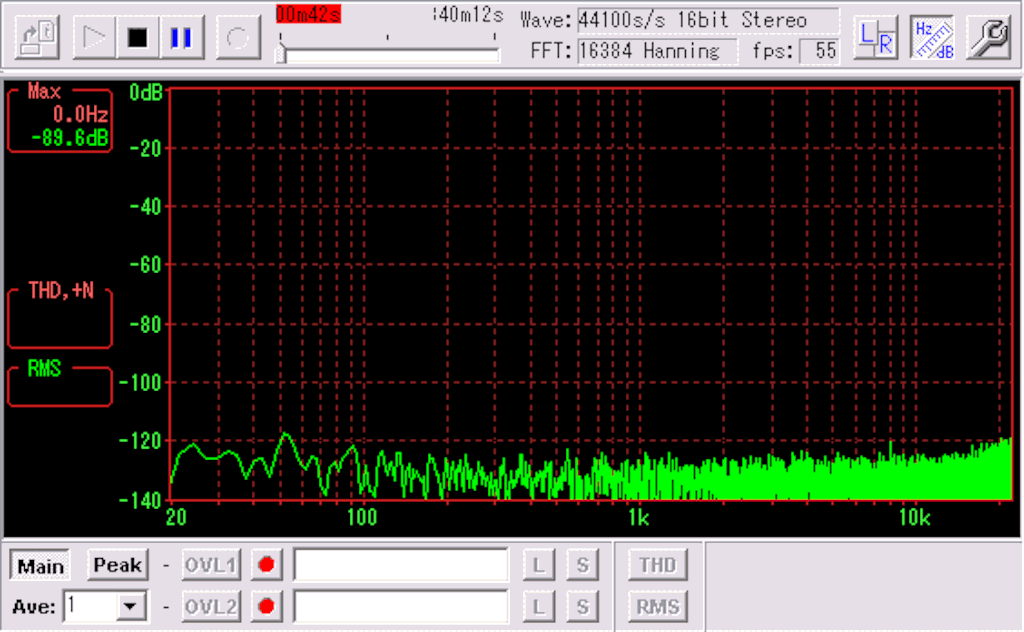Pause playback with the blue pause button
Viewport: 1024px width, 632px height.
pyautogui.click(x=181, y=38)
